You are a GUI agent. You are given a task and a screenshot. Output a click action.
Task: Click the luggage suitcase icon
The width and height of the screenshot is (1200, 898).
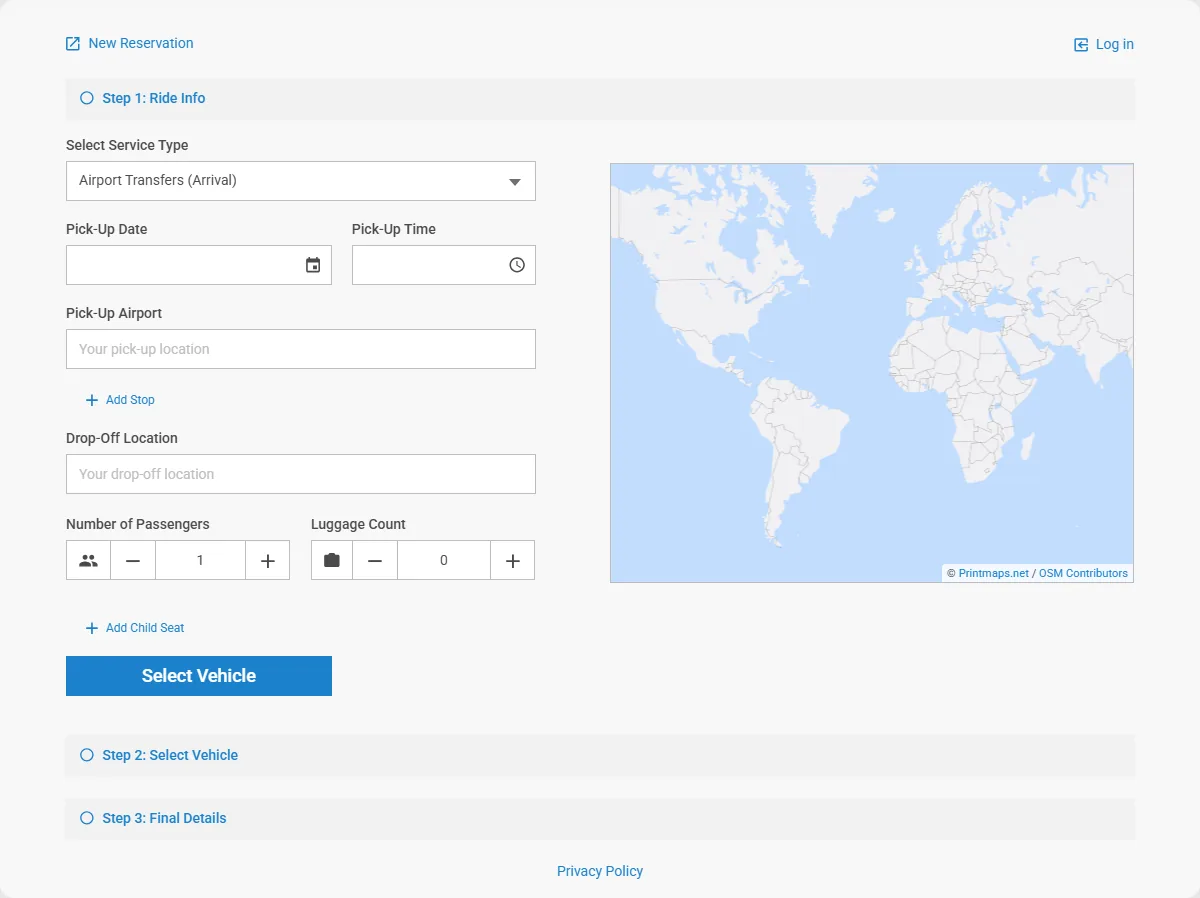pyautogui.click(x=332, y=561)
